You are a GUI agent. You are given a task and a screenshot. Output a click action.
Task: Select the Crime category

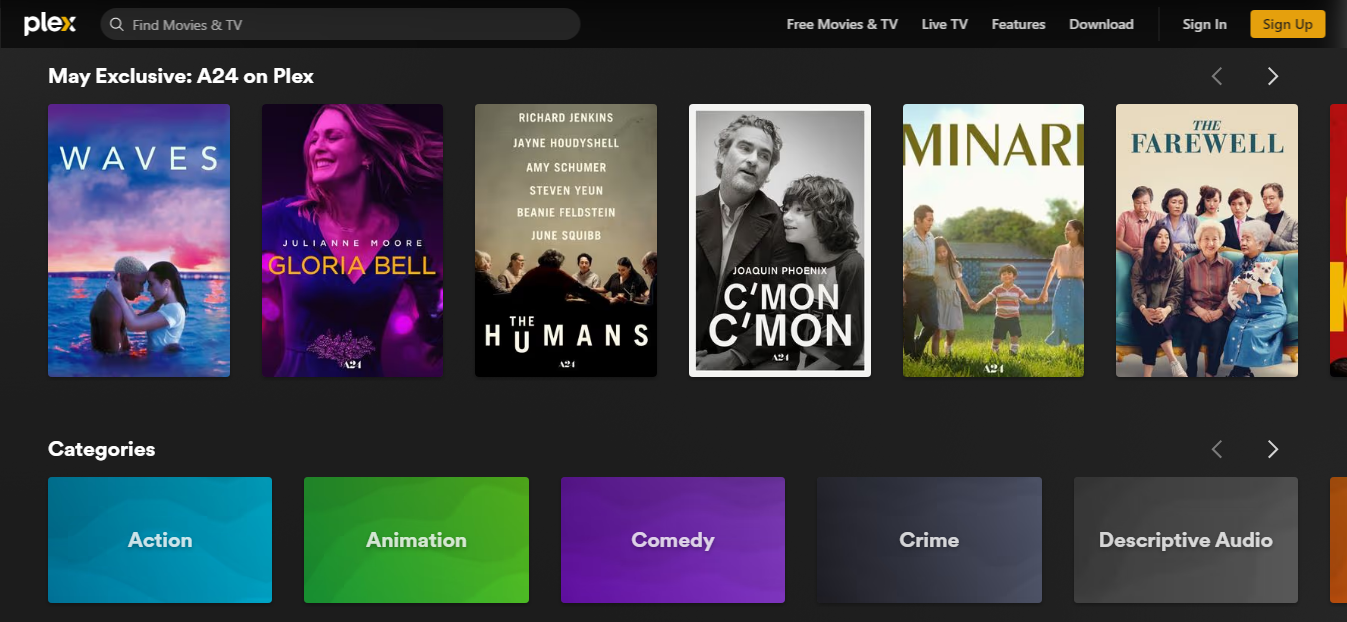(x=929, y=540)
